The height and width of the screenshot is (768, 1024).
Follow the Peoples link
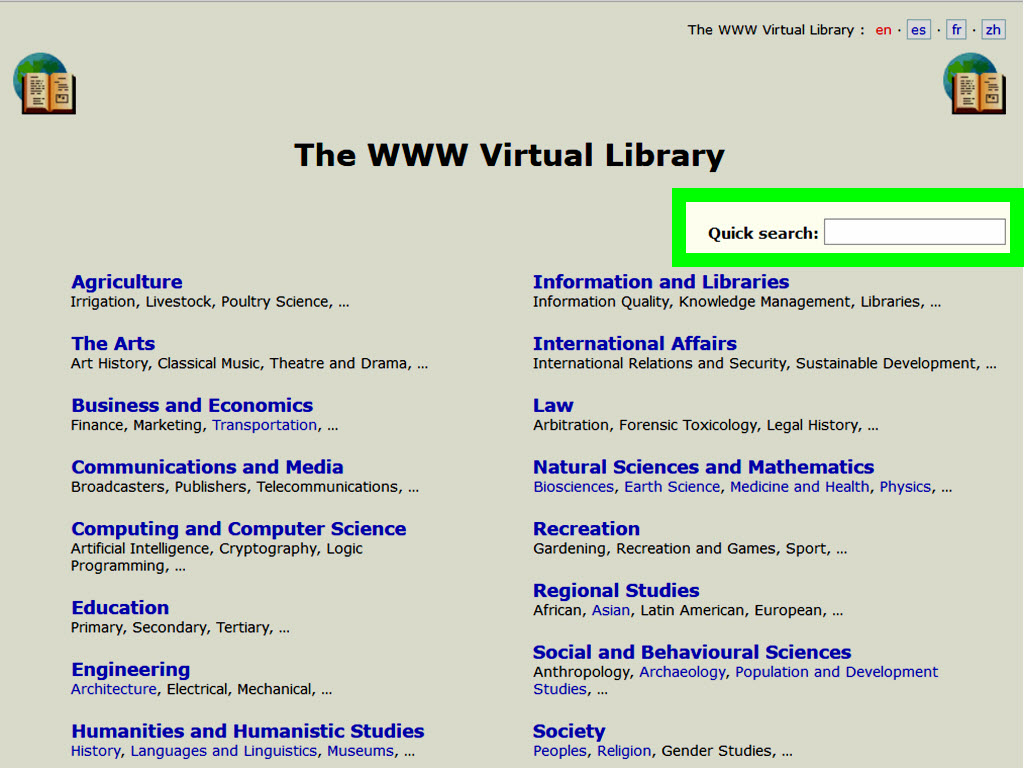560,751
